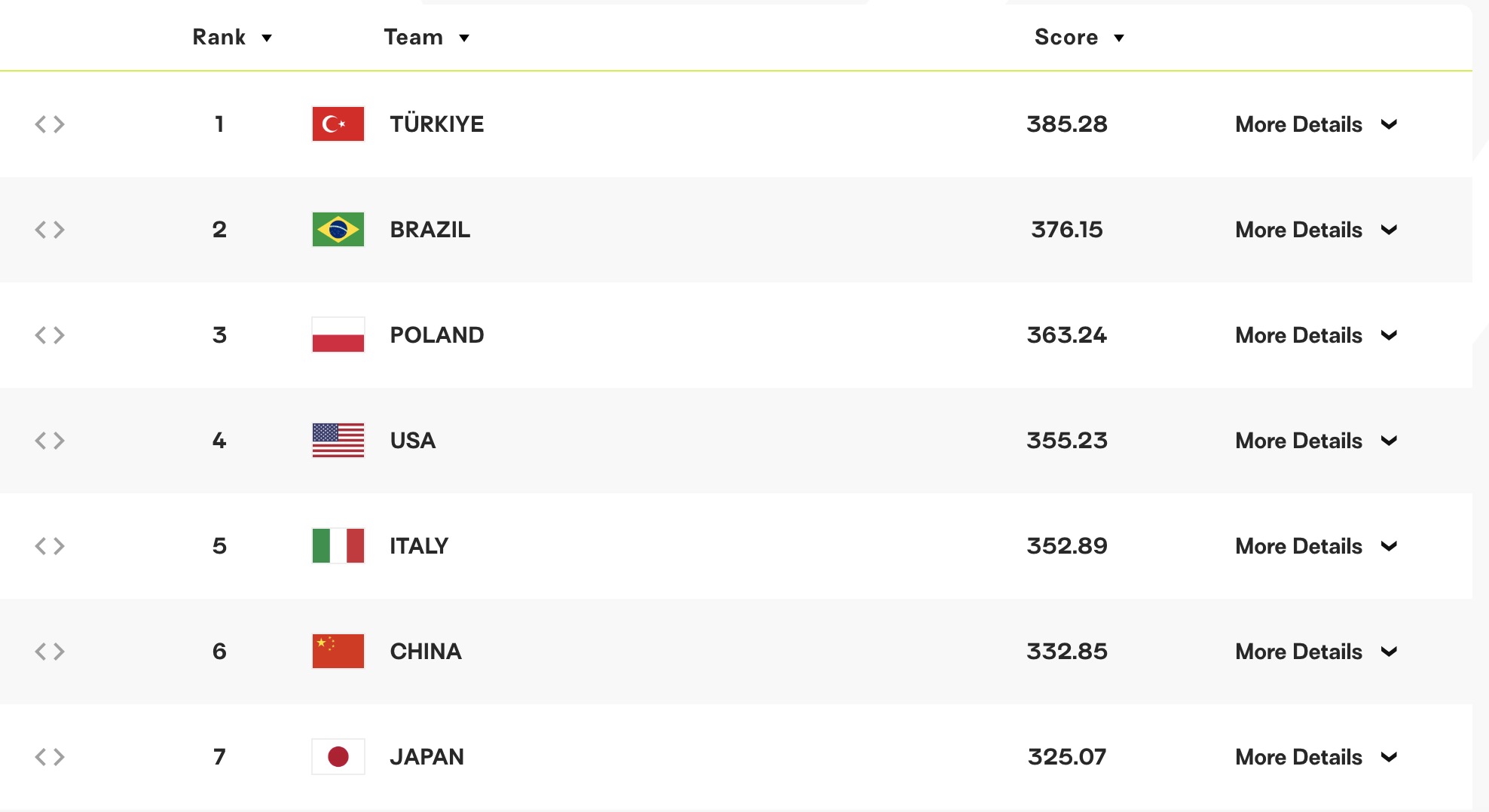Image resolution: width=1489 pixels, height=812 pixels.
Task: Show More Details for Poland
Action: [1316, 335]
